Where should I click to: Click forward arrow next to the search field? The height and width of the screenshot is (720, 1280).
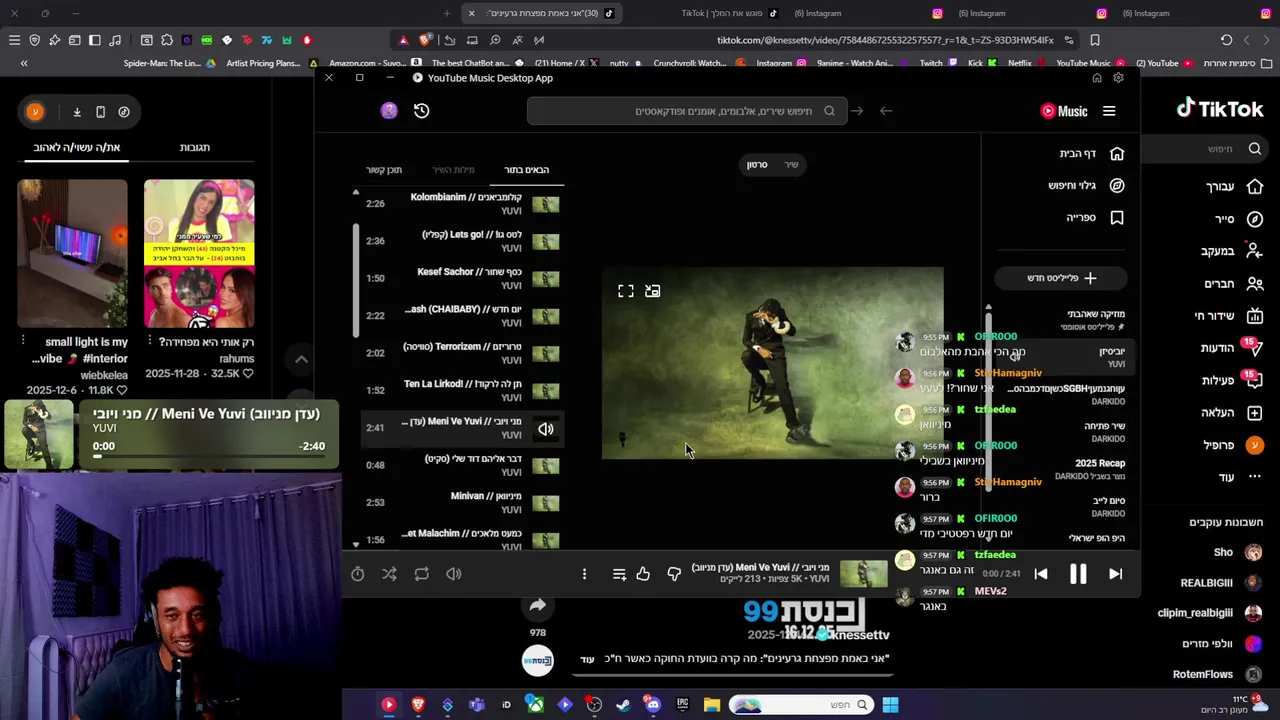pyautogui.click(x=857, y=111)
